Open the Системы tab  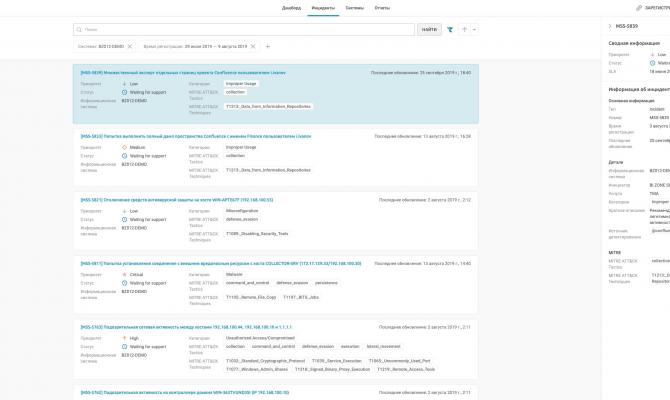355,8
